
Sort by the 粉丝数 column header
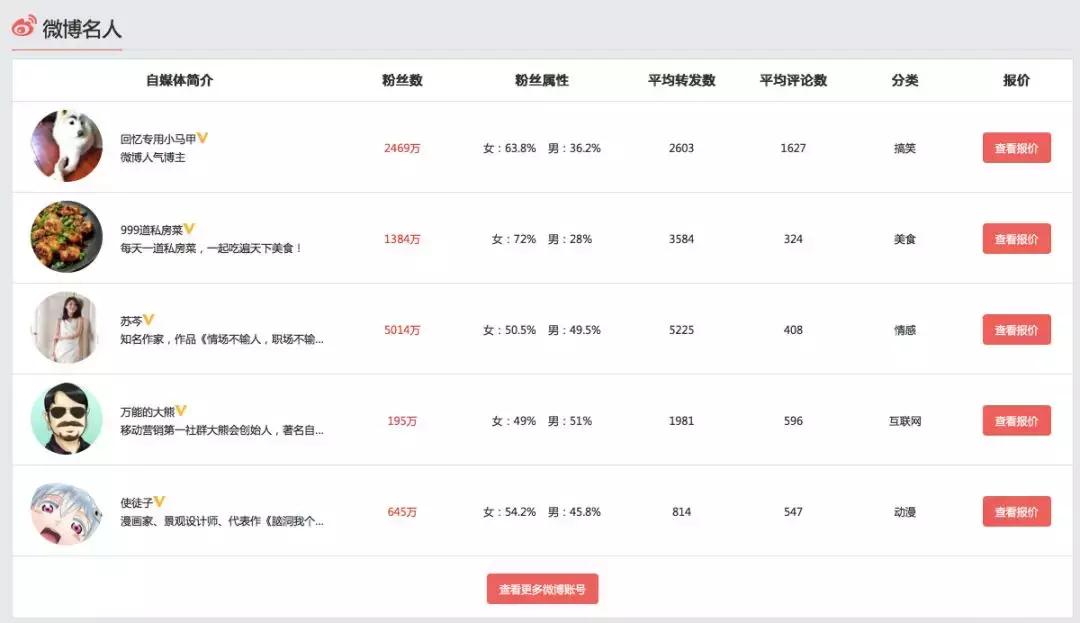point(403,80)
